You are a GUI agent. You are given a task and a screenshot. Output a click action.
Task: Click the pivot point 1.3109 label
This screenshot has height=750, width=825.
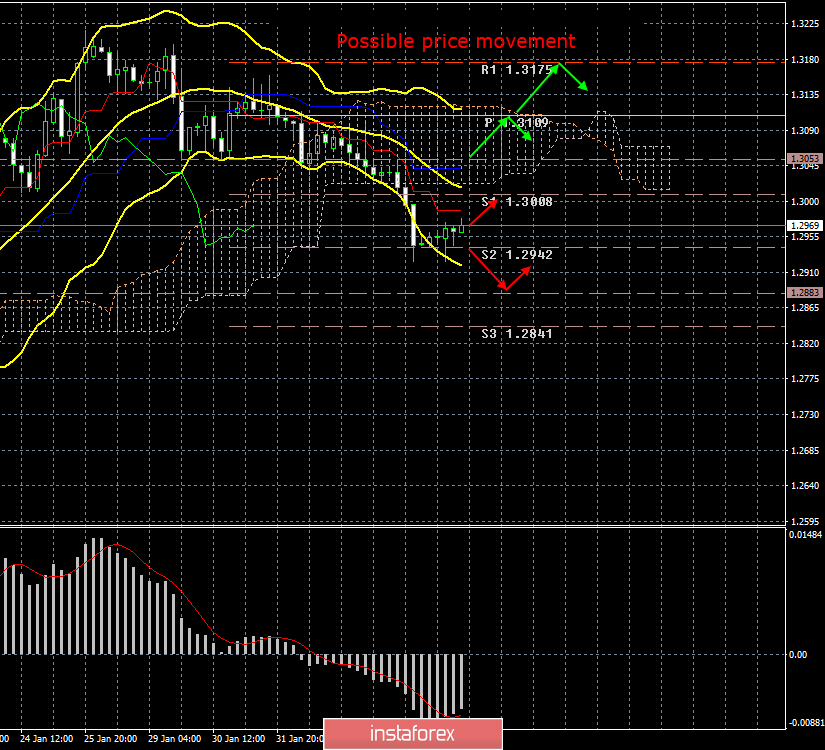(517, 123)
